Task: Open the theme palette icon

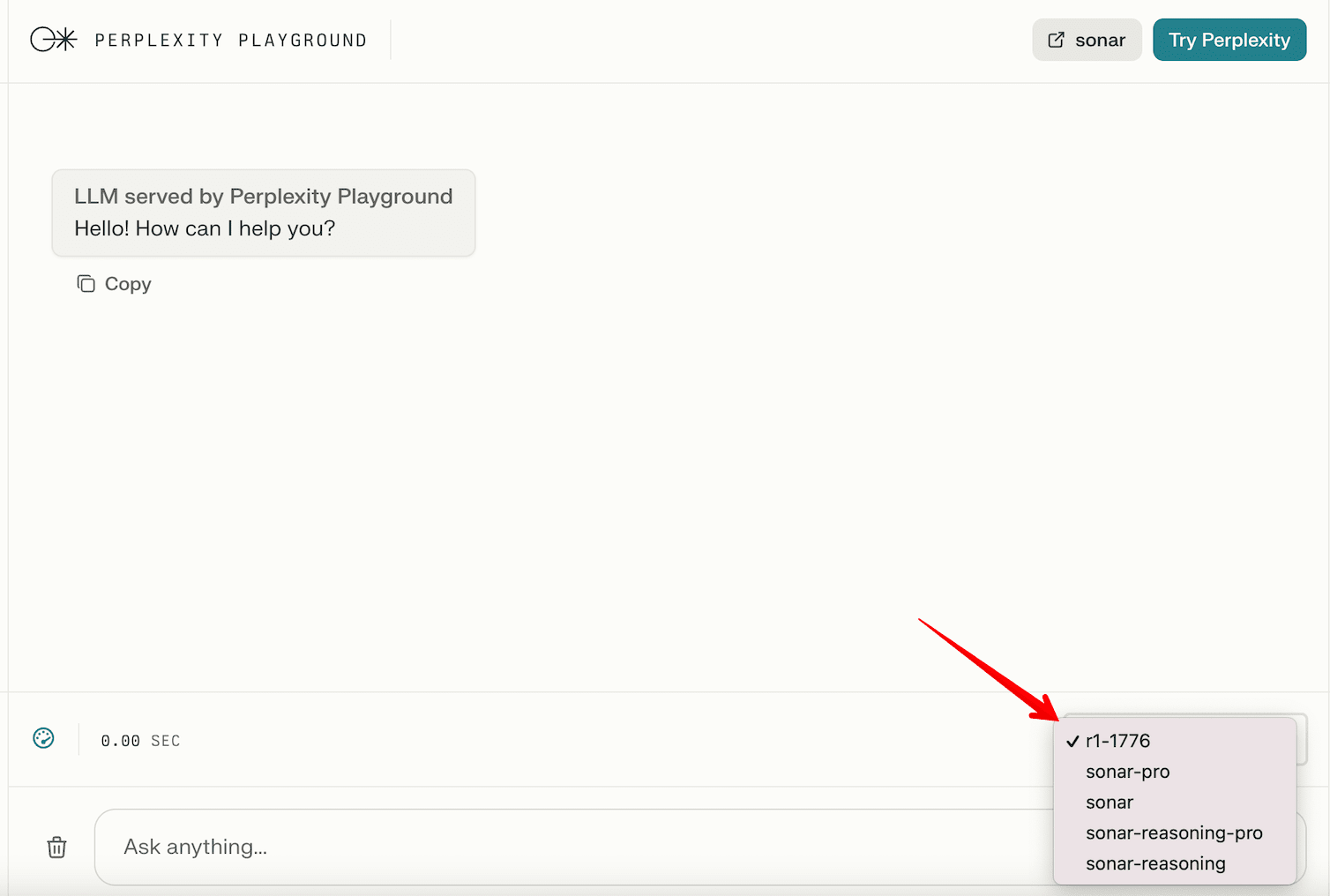Action: (x=43, y=739)
